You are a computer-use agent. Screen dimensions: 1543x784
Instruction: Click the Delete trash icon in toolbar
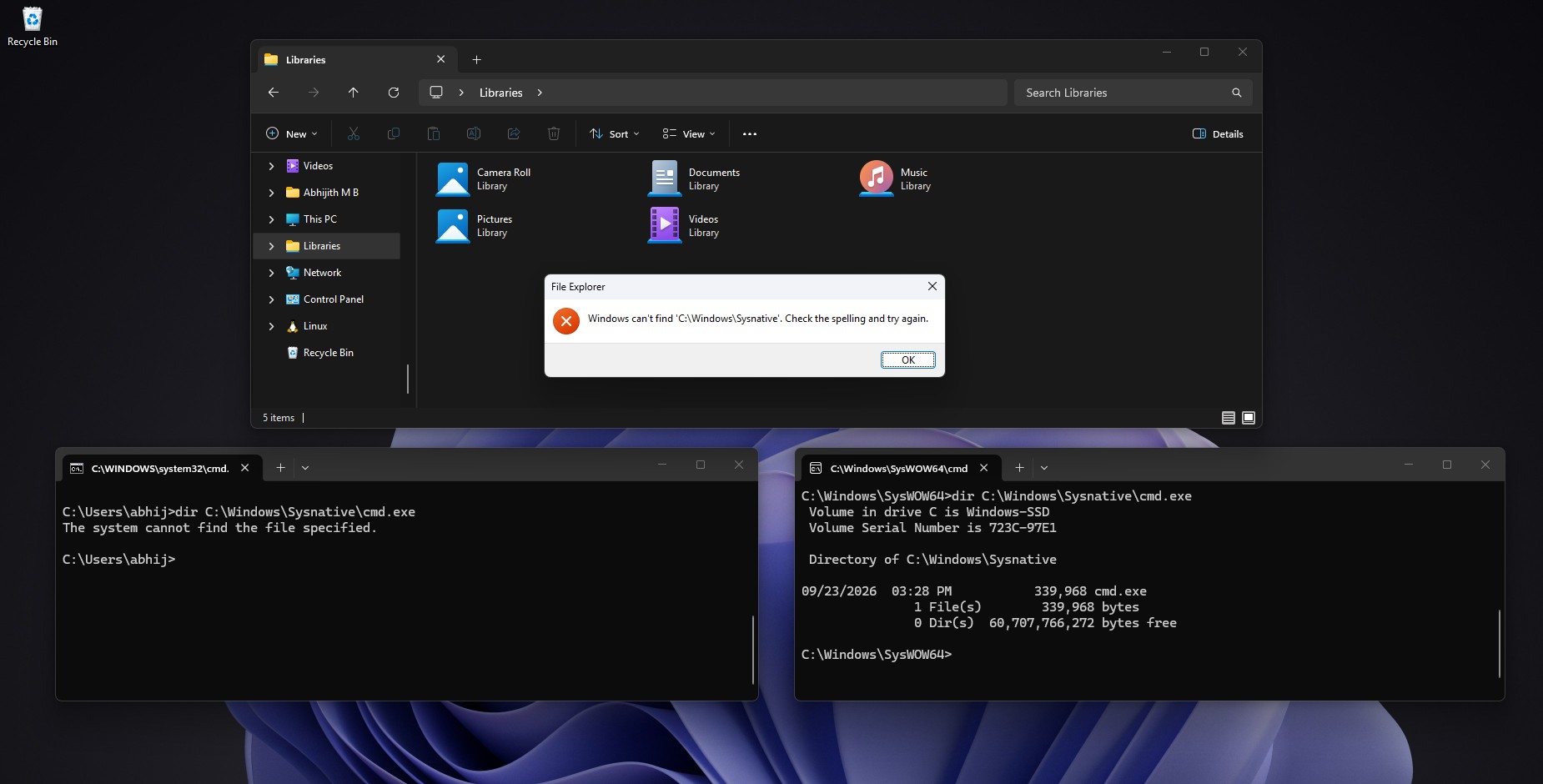click(554, 133)
